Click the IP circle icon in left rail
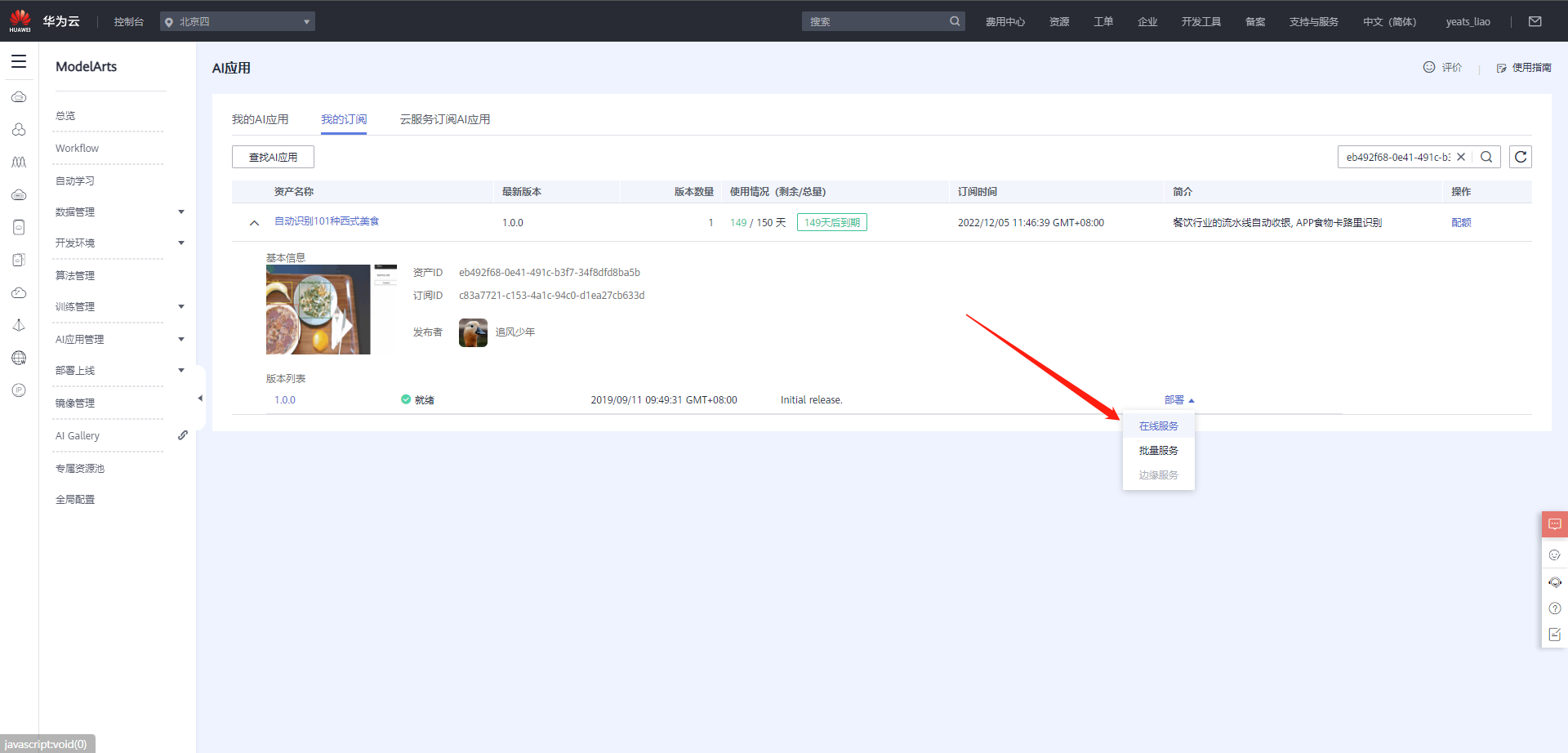Viewport: 1568px width, 753px height. [19, 390]
